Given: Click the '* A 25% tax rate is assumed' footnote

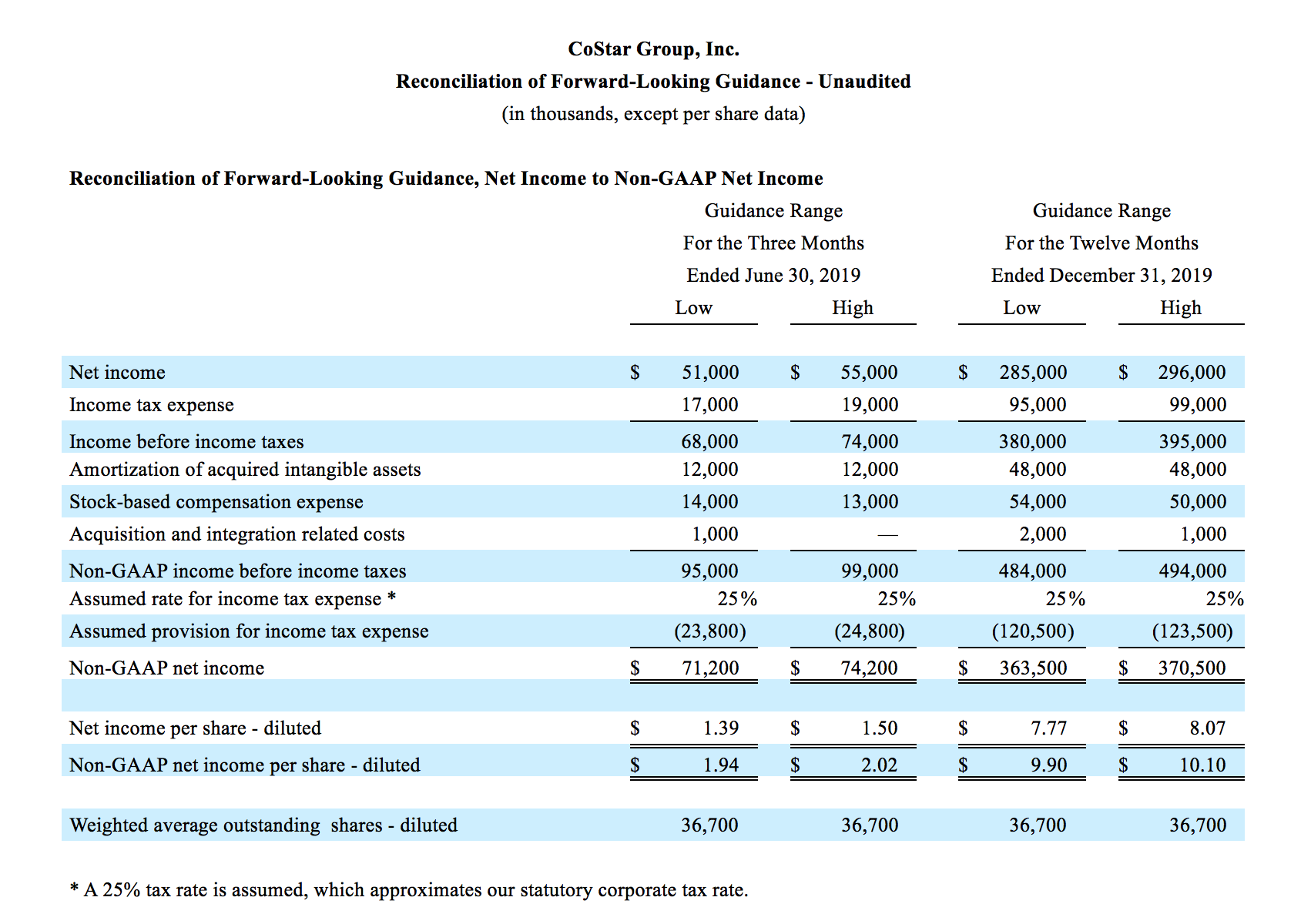Looking at the screenshot, I should point(409,890).
